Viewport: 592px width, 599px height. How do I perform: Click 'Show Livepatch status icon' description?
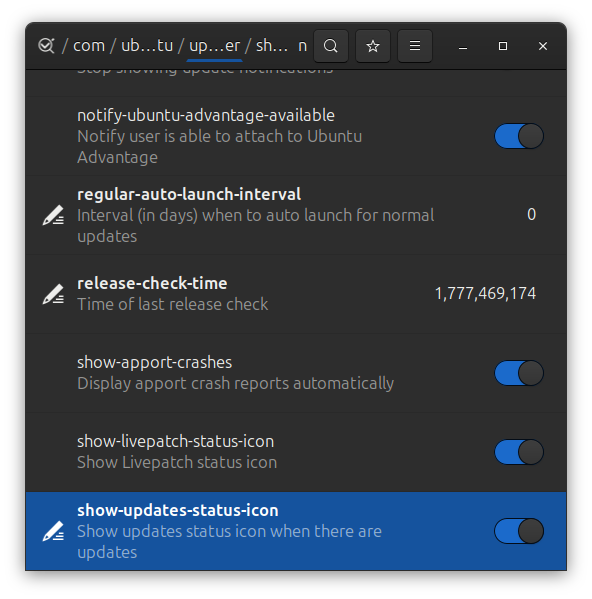177,463
